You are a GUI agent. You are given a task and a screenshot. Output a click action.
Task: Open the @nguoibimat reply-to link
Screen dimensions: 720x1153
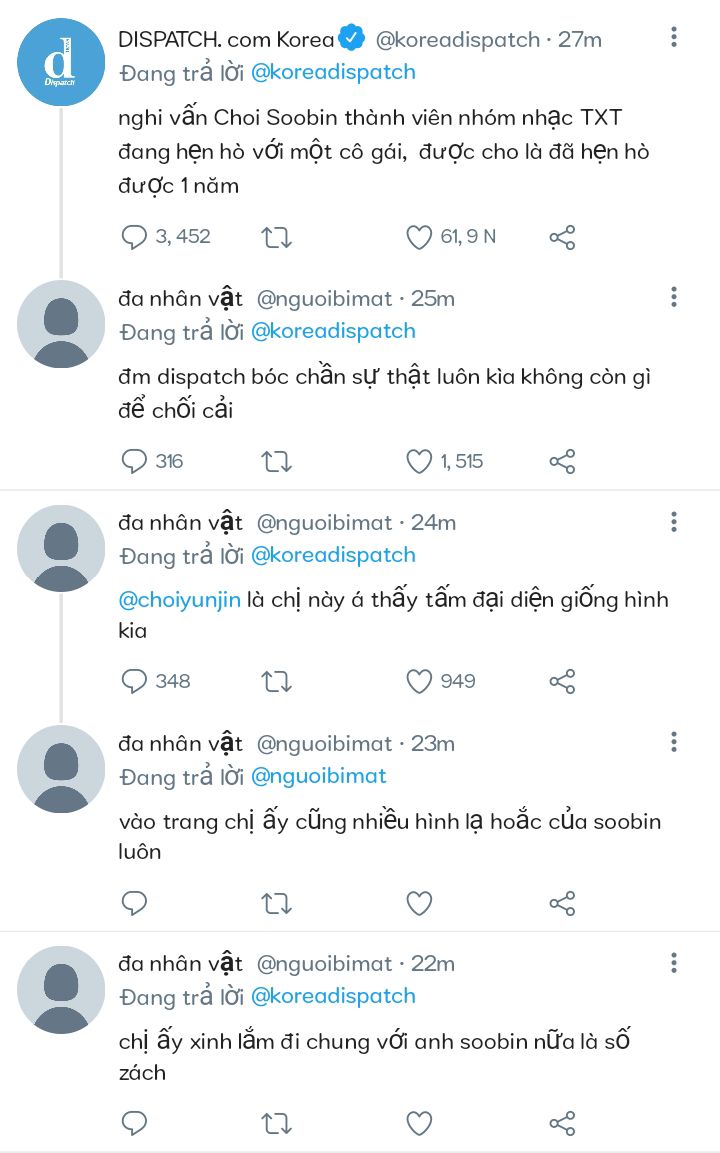[318, 776]
